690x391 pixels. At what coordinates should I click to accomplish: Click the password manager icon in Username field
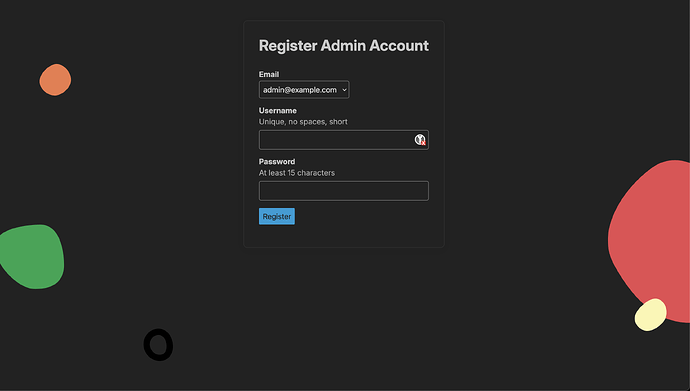coord(420,140)
